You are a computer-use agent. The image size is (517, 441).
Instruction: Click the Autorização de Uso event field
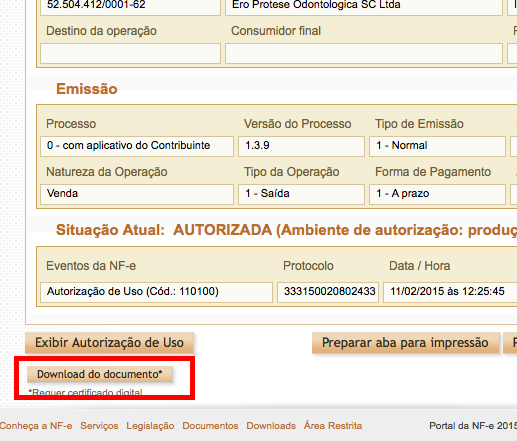156,292
